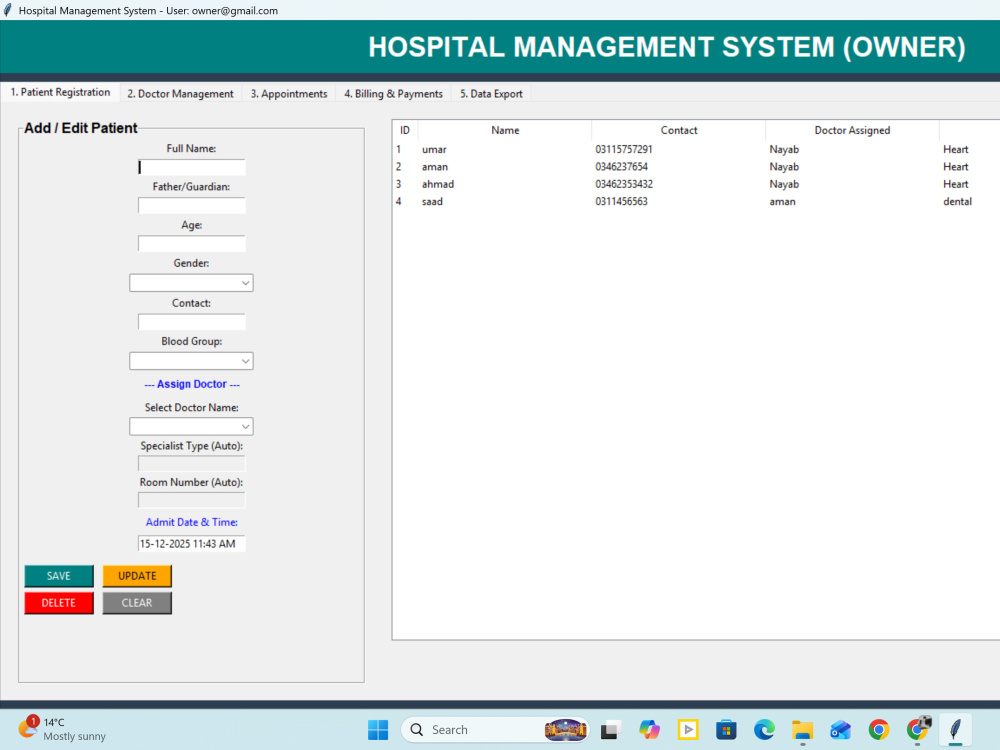The height and width of the screenshot is (750, 1000).
Task: Click the feather icon in the title bar
Action: [8, 10]
